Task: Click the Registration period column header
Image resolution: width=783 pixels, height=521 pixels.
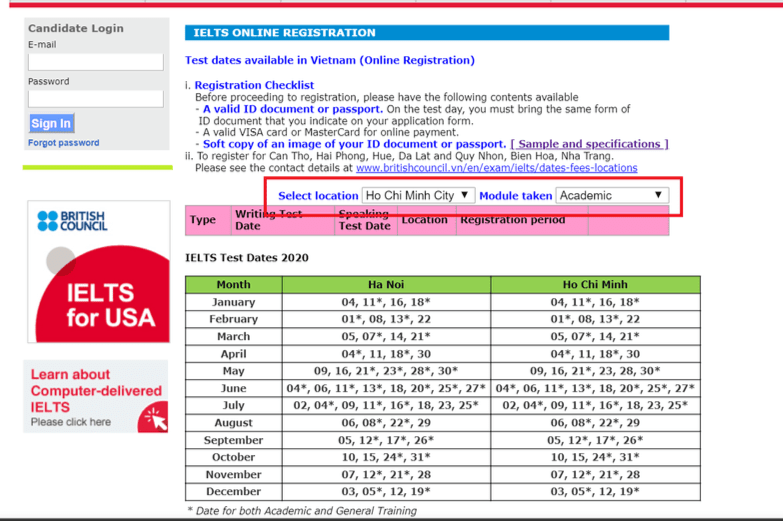Action: pyautogui.click(x=522, y=220)
